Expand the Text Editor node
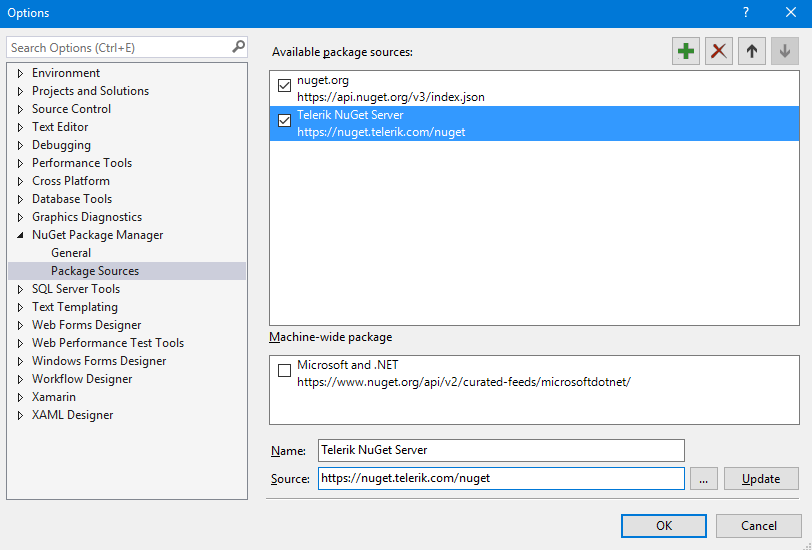Viewport: 812px width, 550px height. [x=20, y=127]
